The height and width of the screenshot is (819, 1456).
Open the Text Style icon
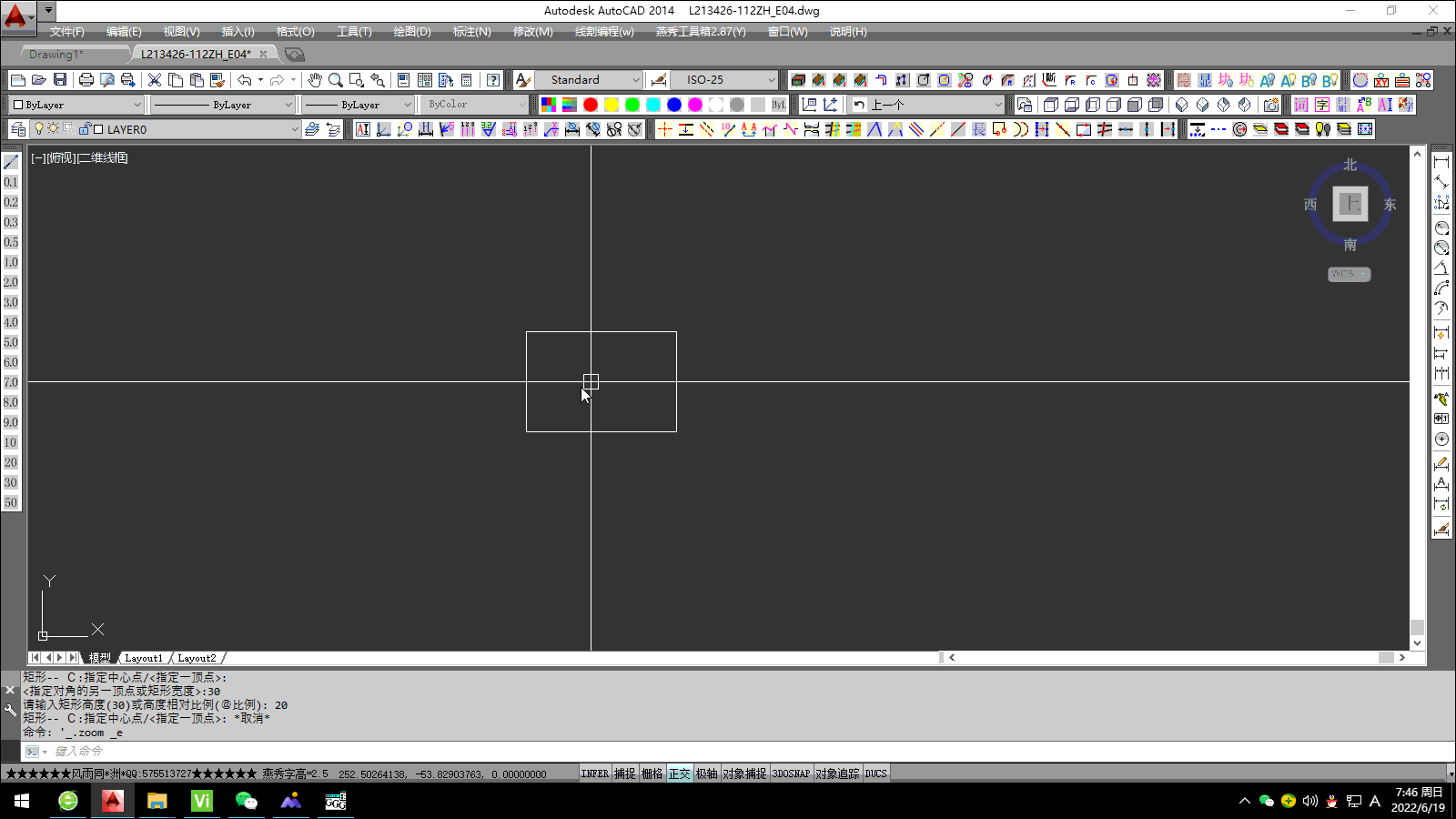522,80
